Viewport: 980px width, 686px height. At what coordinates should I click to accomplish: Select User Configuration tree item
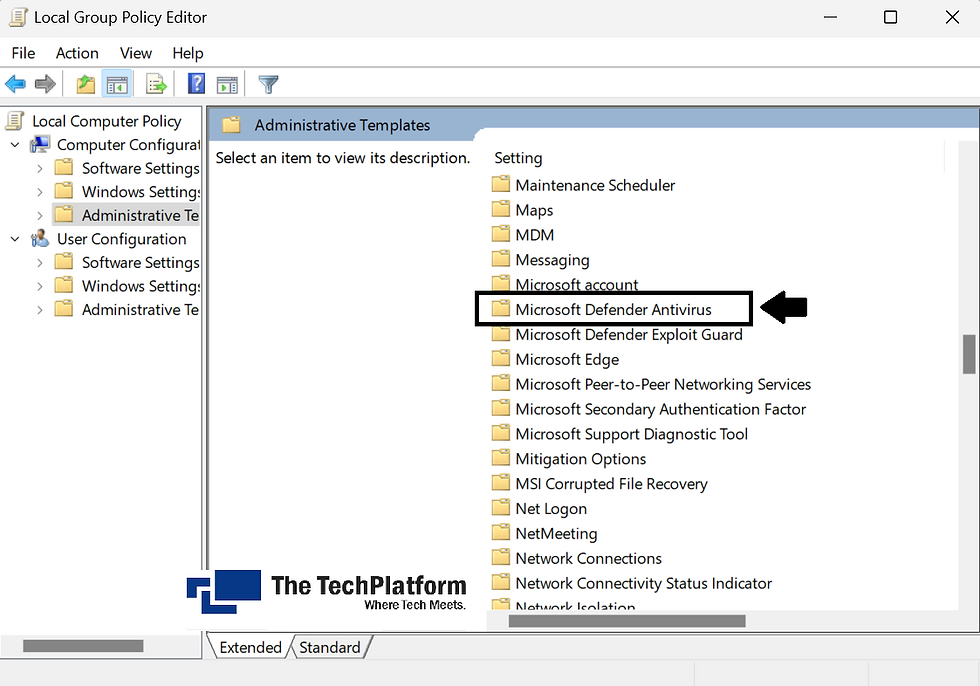[121, 239]
